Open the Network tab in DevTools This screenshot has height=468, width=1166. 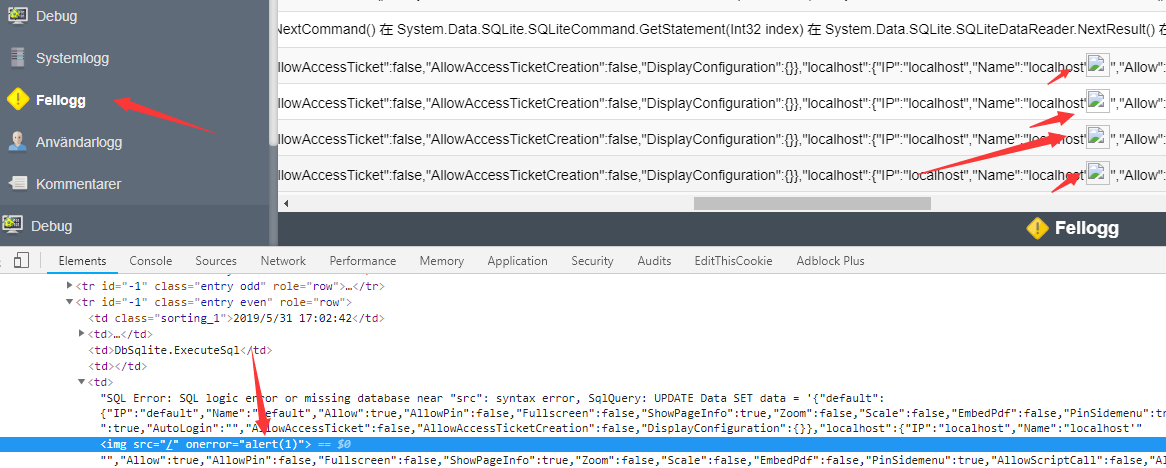pos(283,261)
